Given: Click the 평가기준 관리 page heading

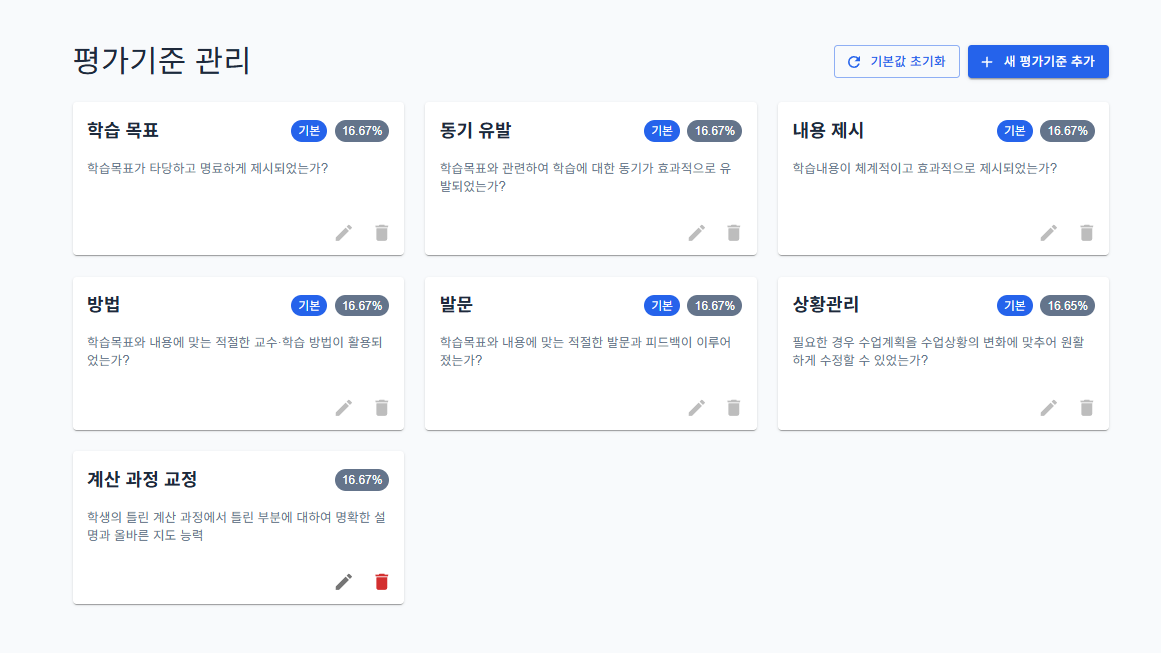Looking at the screenshot, I should [162, 61].
